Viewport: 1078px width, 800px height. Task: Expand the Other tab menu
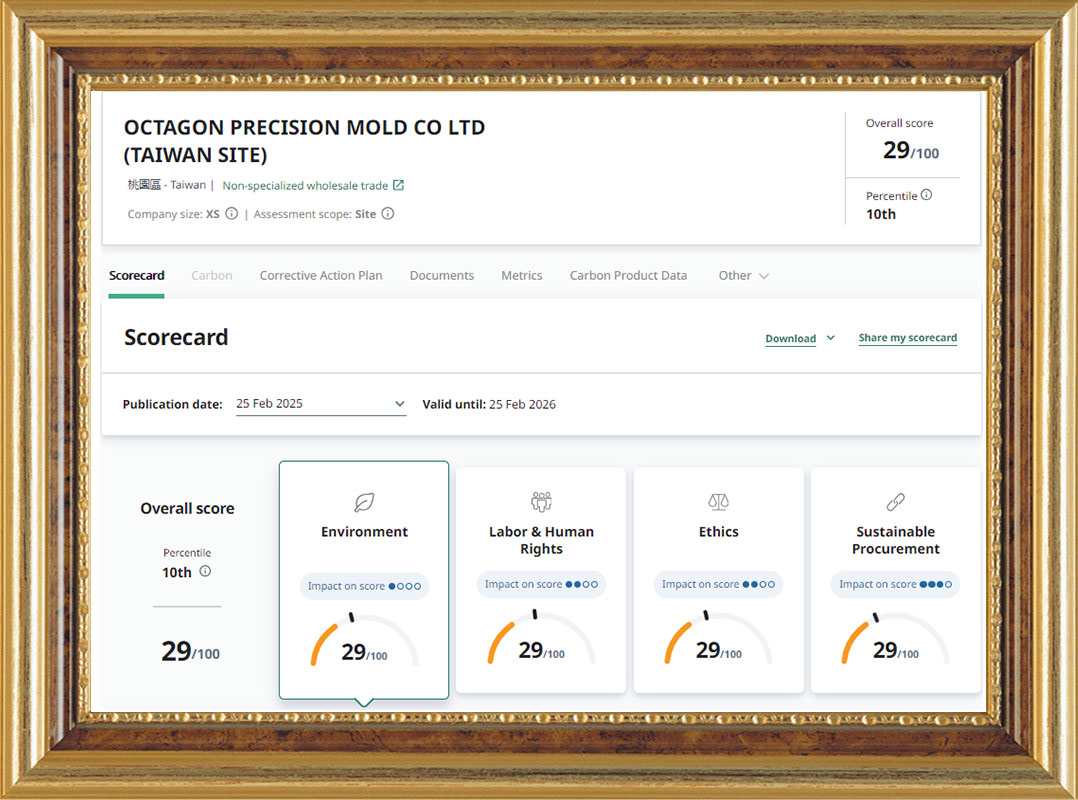744,276
